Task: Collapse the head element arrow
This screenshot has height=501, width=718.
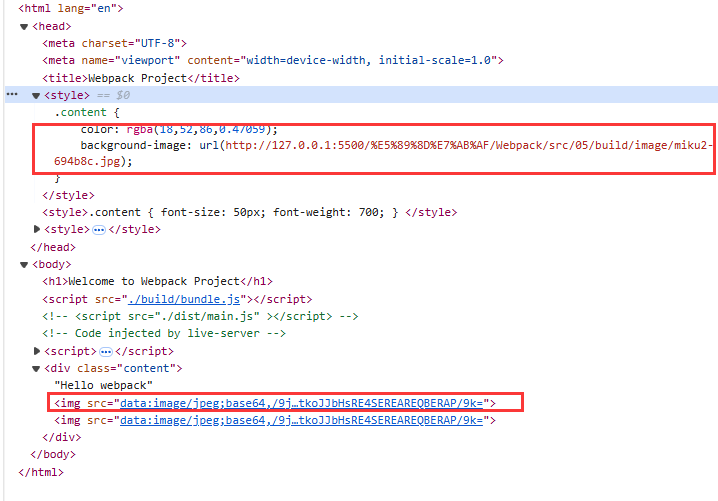Action: tap(25, 26)
